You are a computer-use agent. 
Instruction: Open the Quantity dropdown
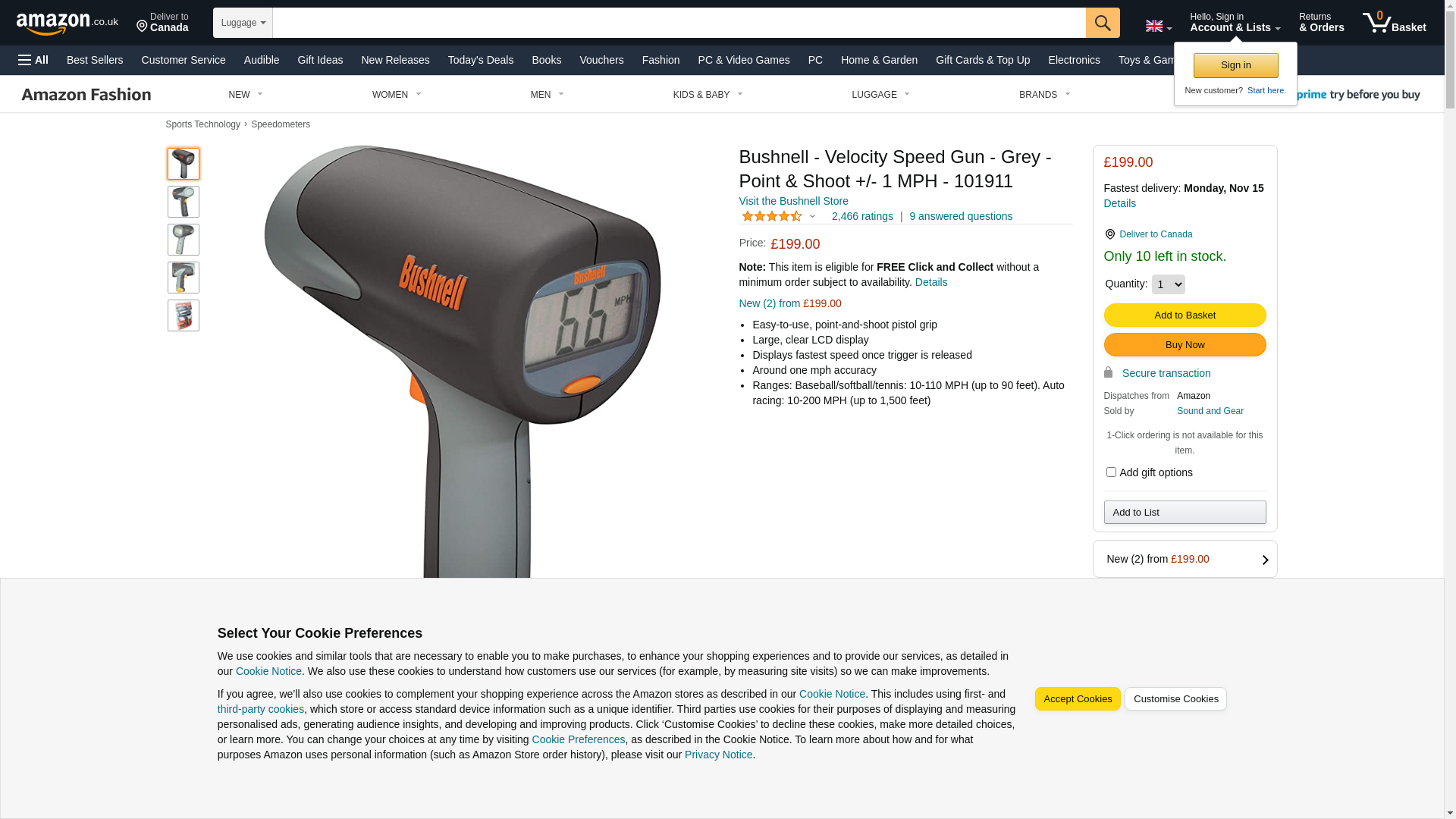coord(1168,284)
